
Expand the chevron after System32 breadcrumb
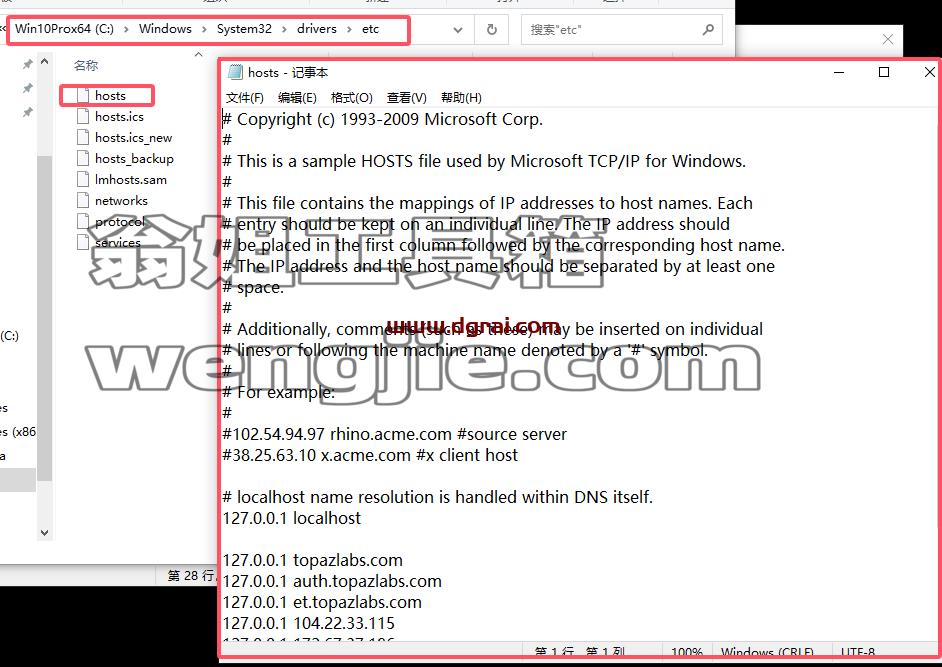(284, 29)
